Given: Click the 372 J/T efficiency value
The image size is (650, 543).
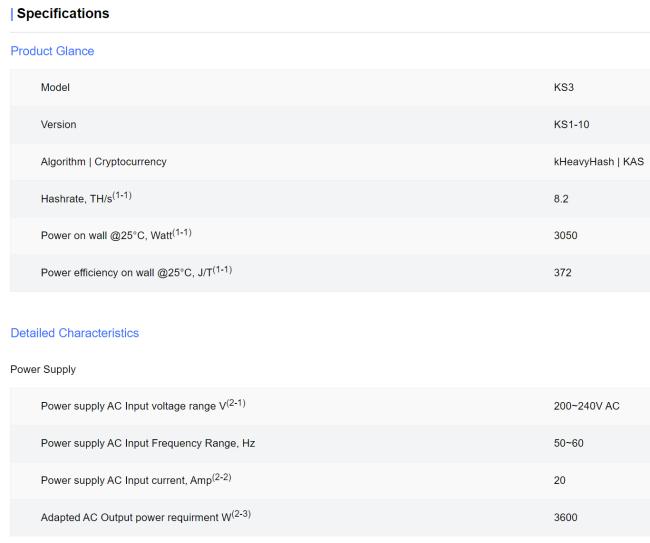Looking at the screenshot, I should point(563,273).
